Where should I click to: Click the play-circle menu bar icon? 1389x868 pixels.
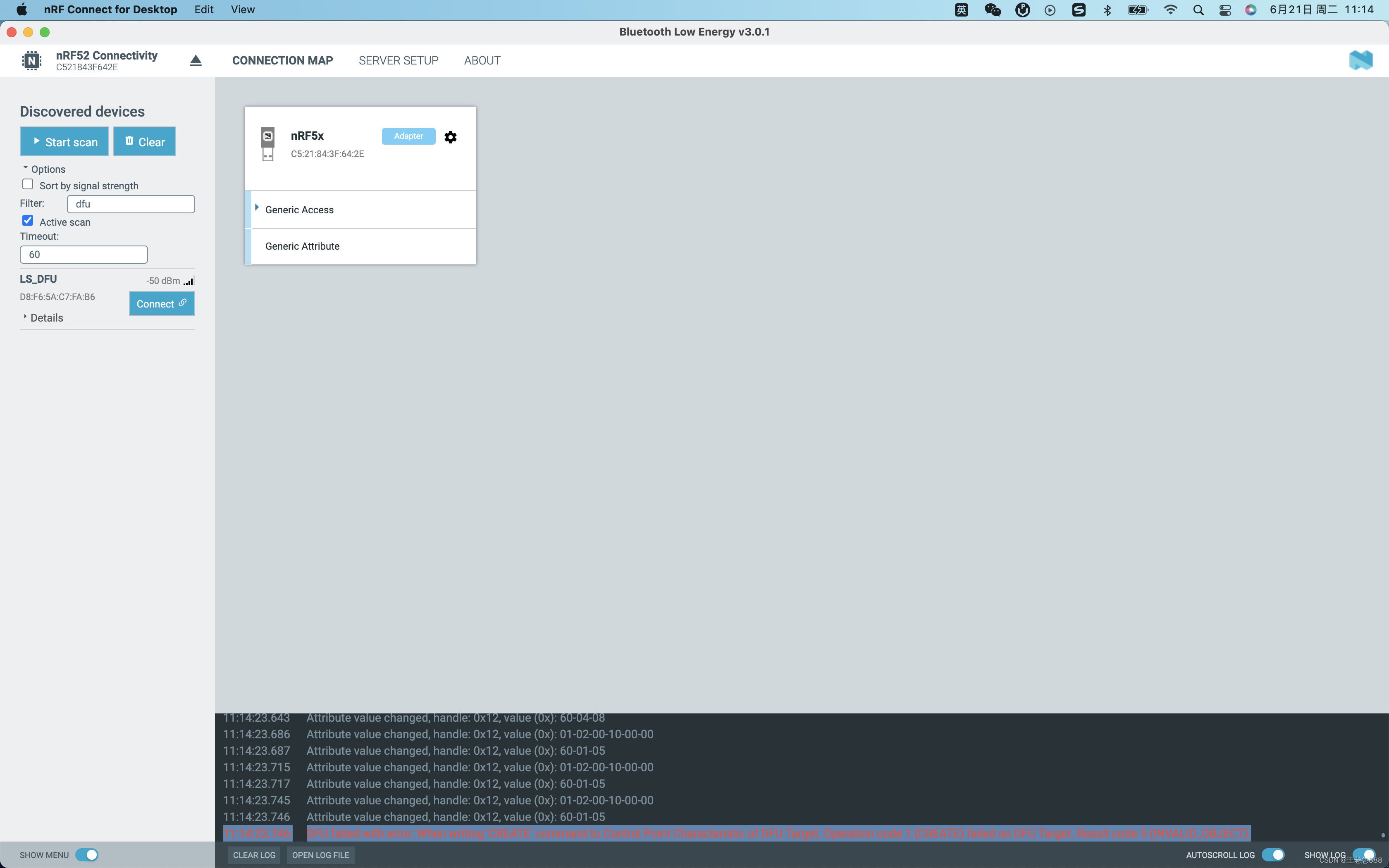click(x=1050, y=10)
